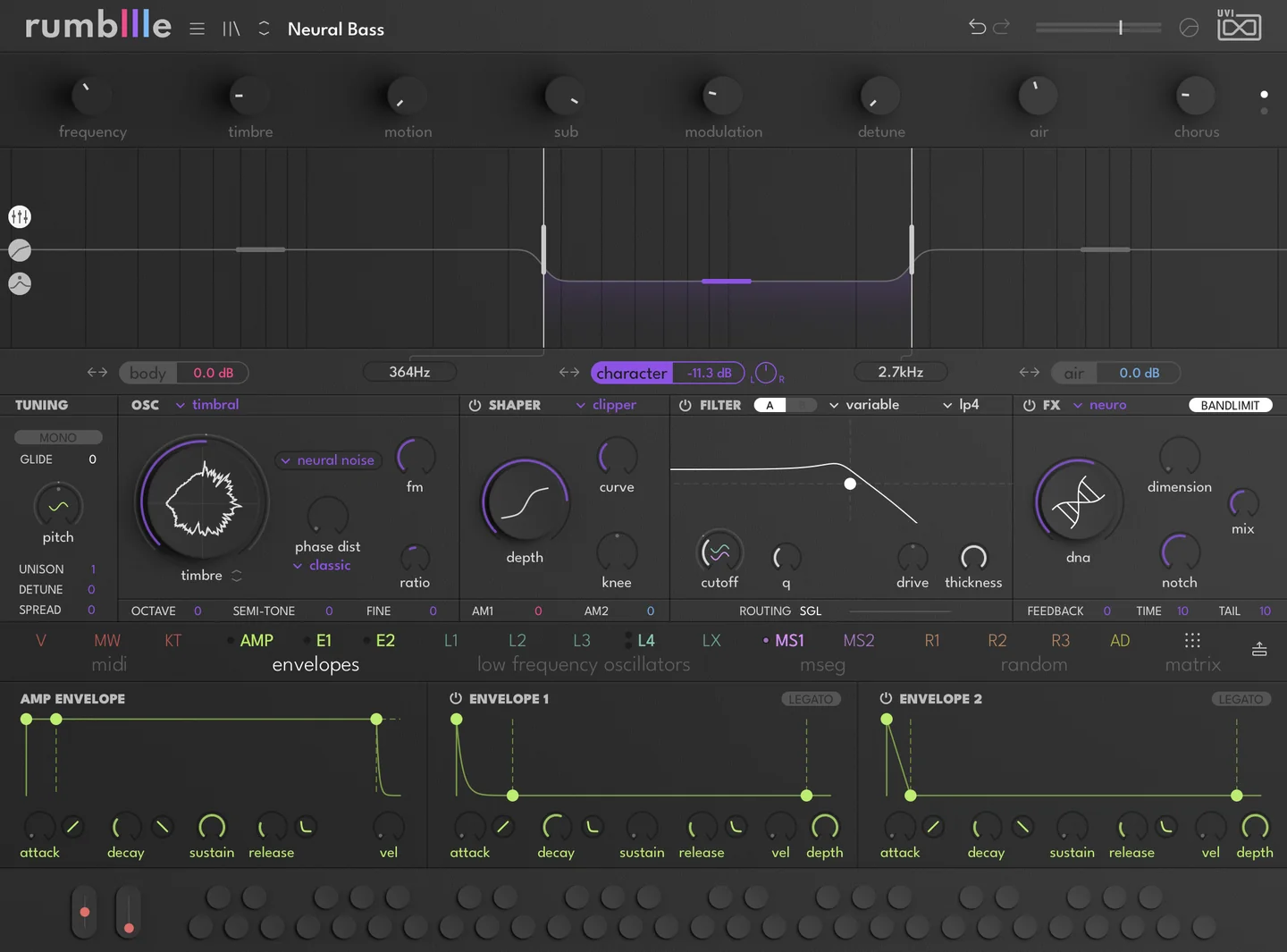Click amp attack curve shape icon
The image size is (1287, 952).
tap(73, 827)
